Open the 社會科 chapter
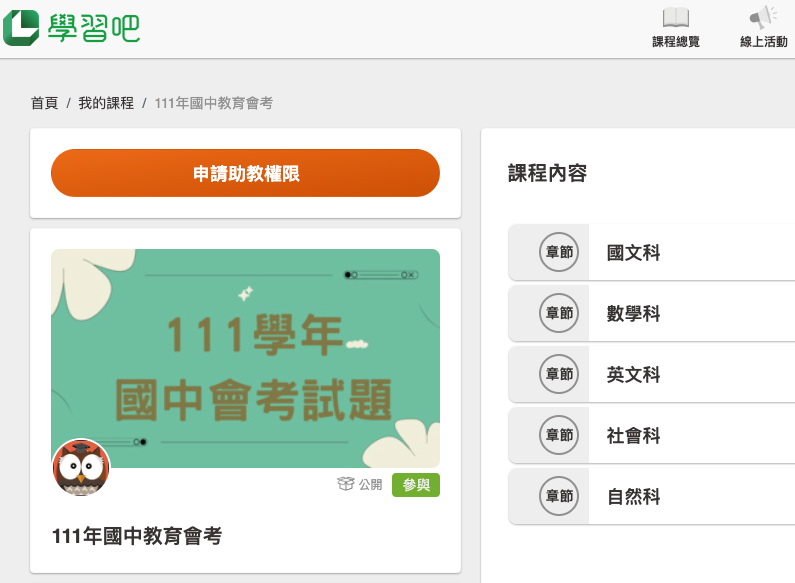 633,435
